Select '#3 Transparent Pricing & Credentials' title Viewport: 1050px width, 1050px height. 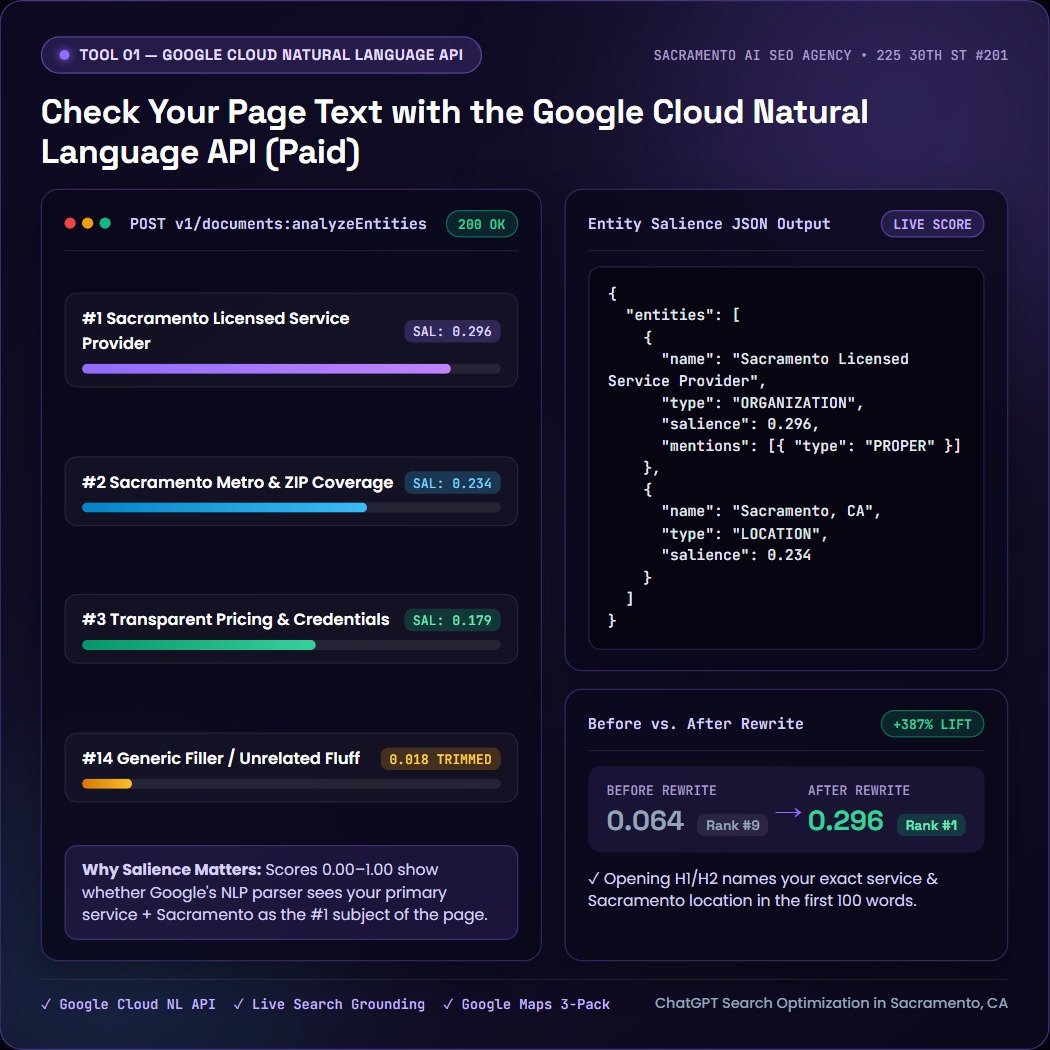point(236,619)
